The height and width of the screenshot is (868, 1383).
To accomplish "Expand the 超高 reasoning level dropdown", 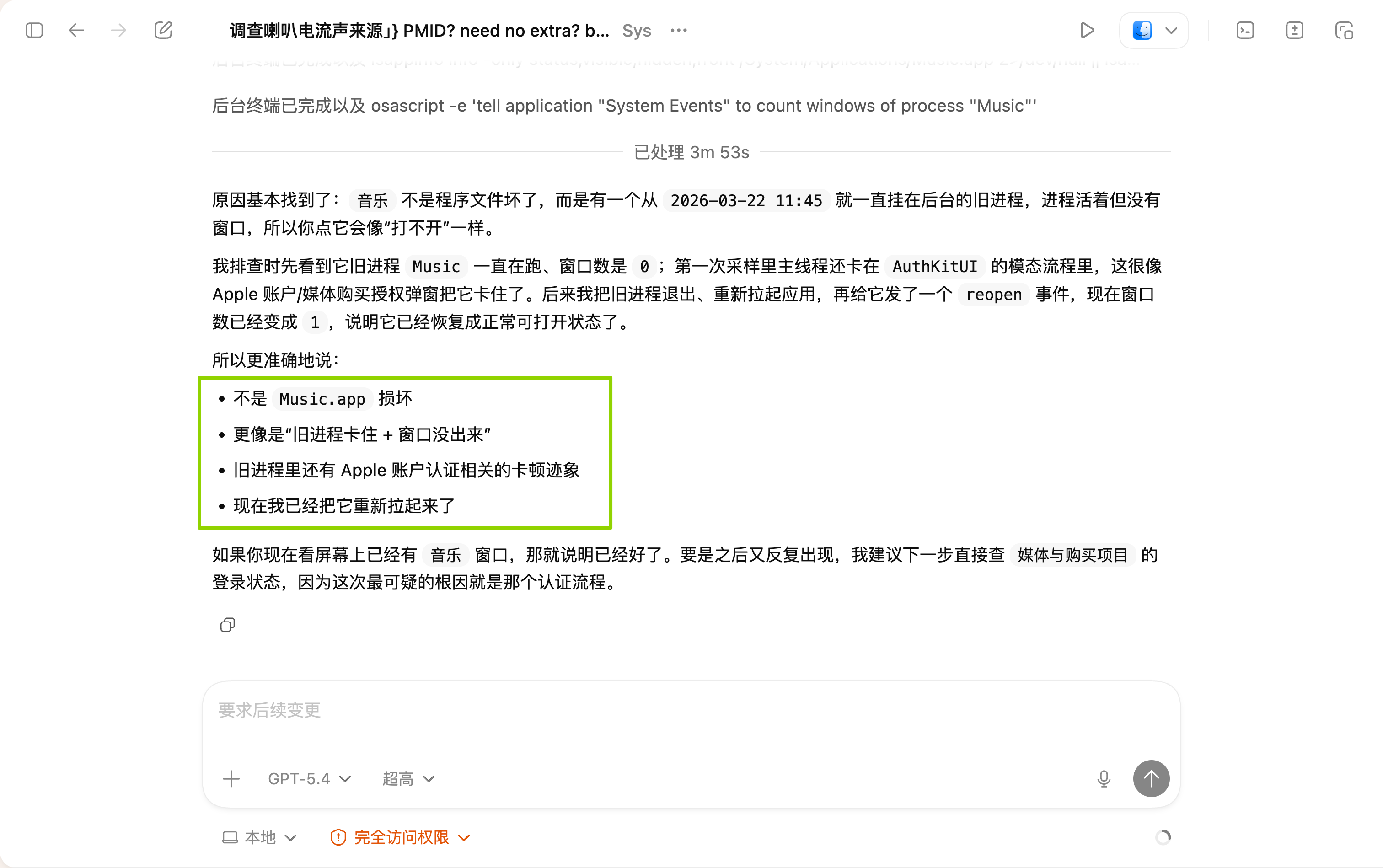I will click(x=408, y=778).
